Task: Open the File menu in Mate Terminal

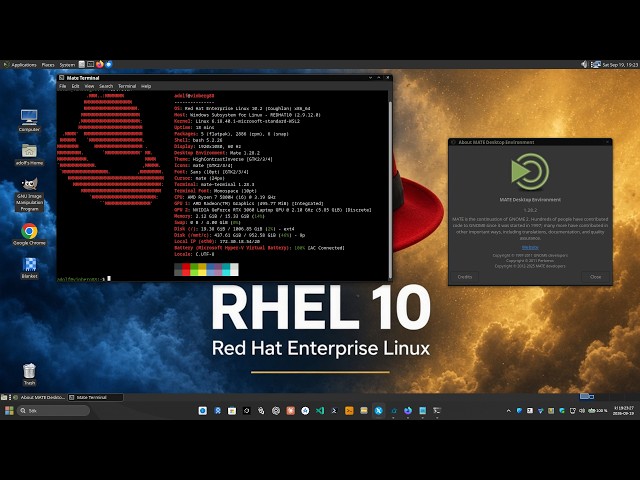Action: pyautogui.click(x=62, y=86)
